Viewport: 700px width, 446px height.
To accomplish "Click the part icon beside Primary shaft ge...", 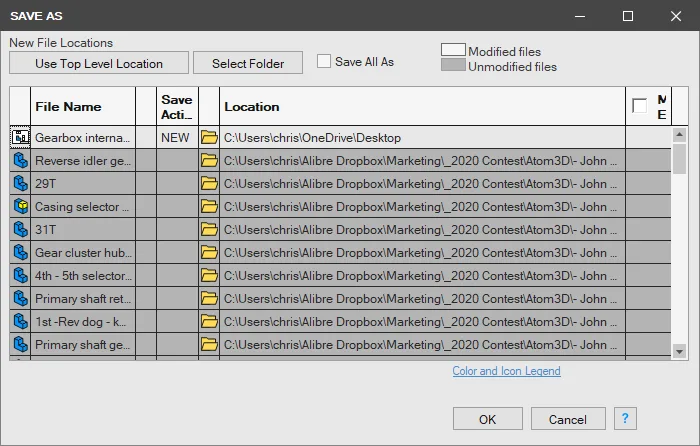I will 21,344.
